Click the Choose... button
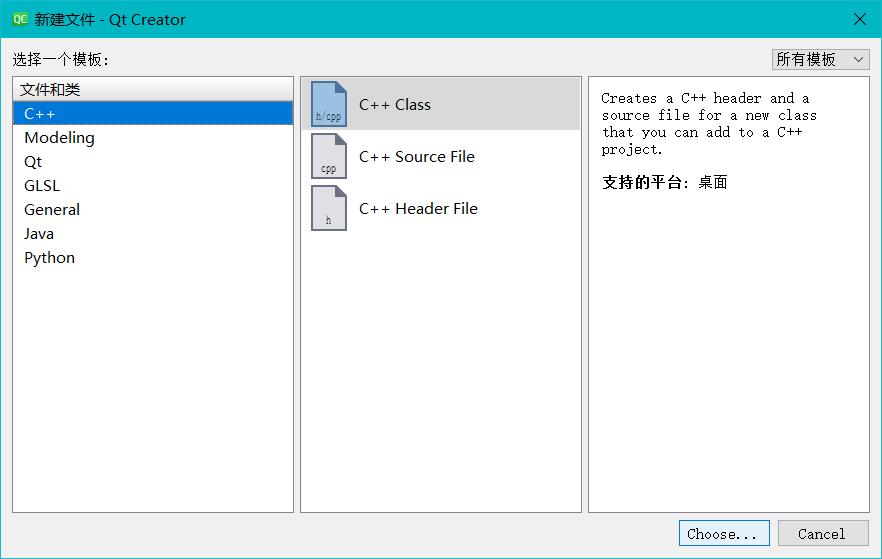This screenshot has height=559, width=882. [x=724, y=533]
